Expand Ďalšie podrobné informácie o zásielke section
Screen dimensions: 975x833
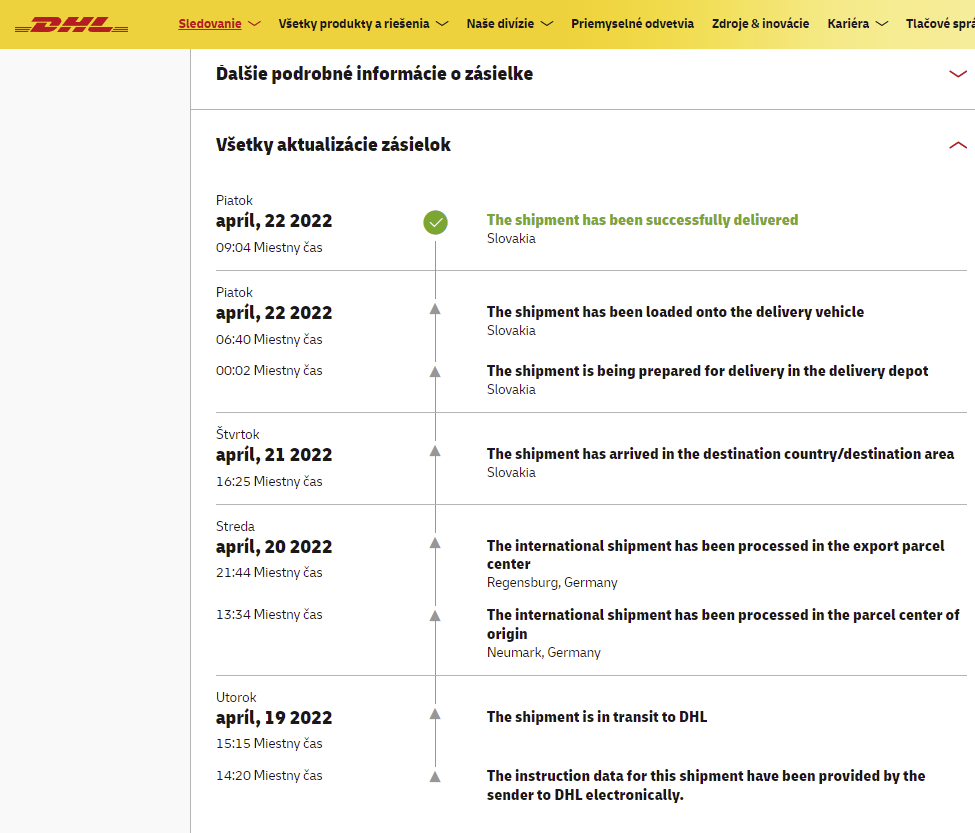coord(957,74)
